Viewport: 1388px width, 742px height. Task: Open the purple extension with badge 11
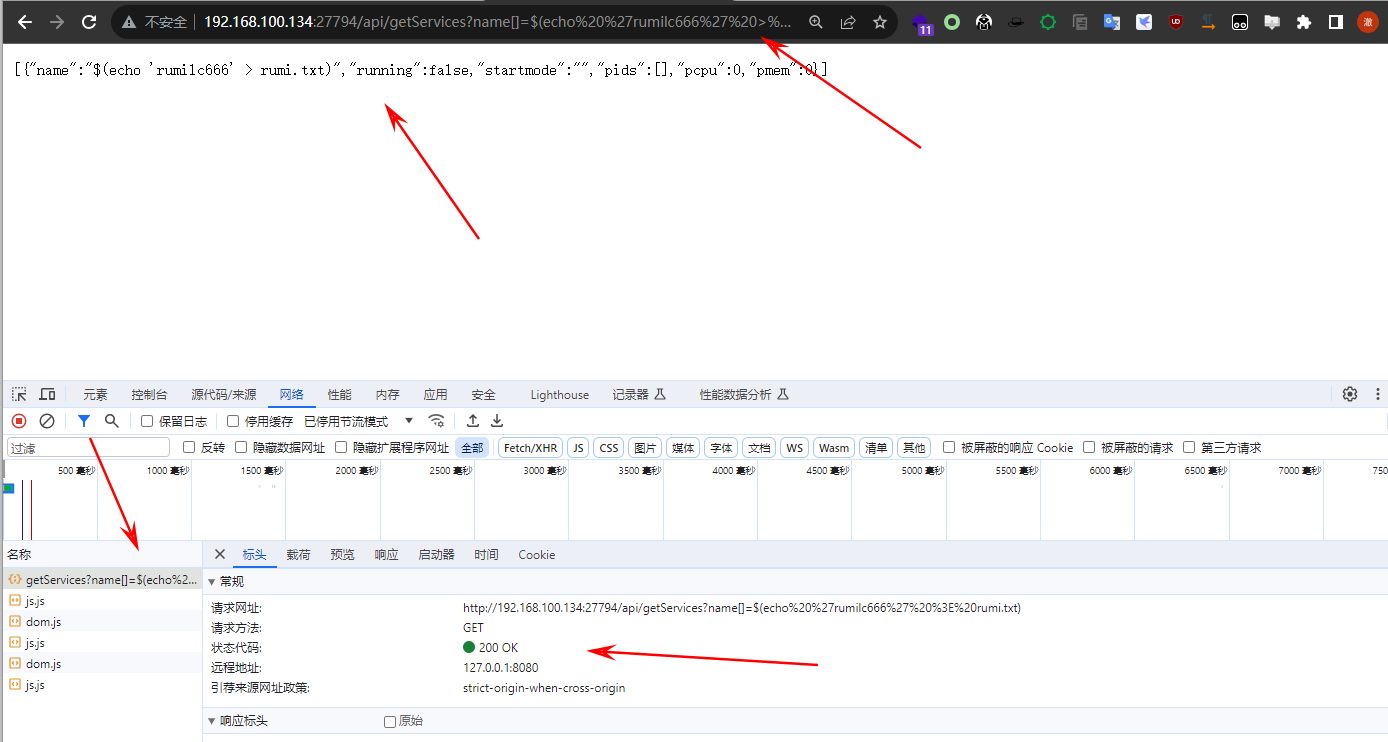tap(922, 22)
